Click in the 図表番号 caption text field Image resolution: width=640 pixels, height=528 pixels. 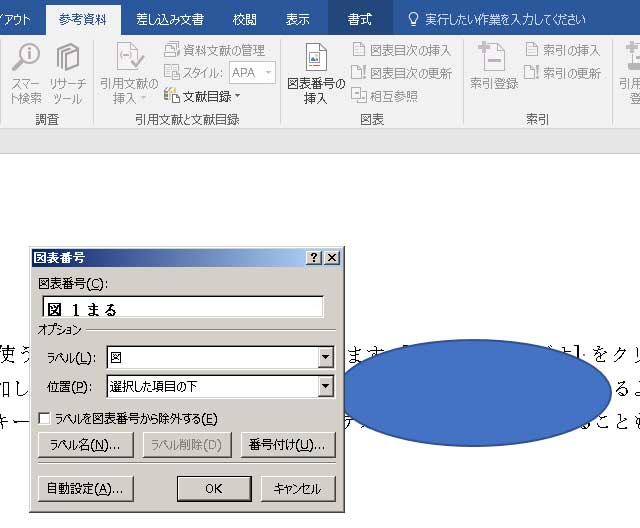(185, 308)
